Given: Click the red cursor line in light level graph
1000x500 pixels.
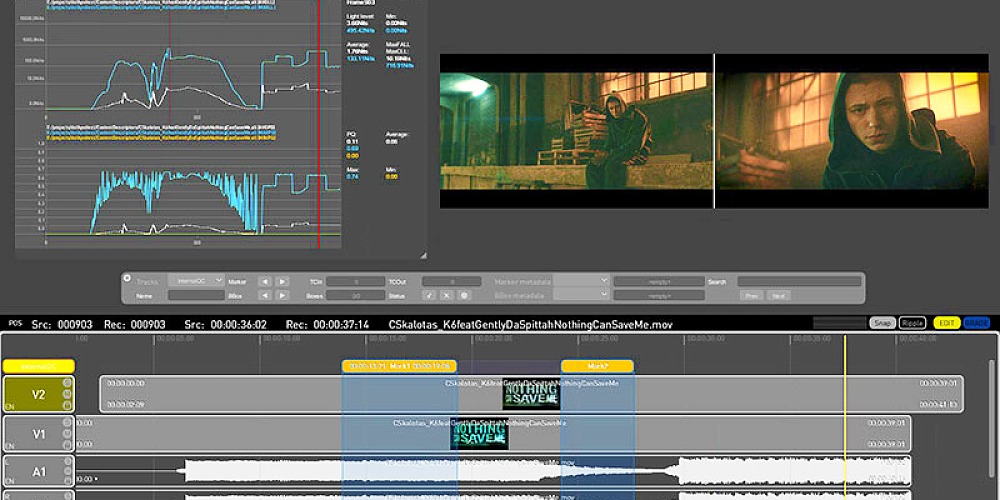Looking at the screenshot, I should 319,57.
